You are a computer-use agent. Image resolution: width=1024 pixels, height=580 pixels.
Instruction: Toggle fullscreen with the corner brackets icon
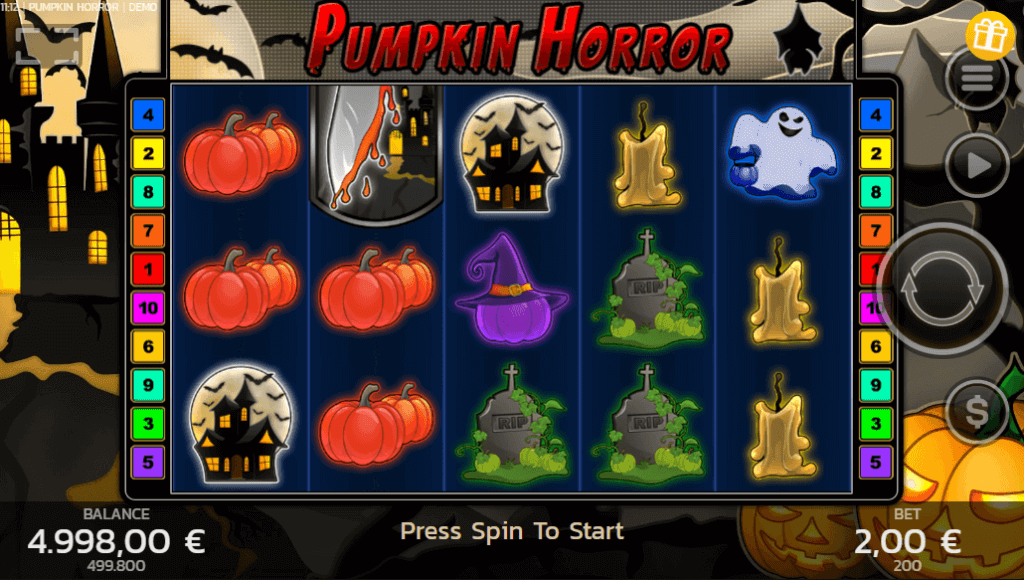click(47, 45)
